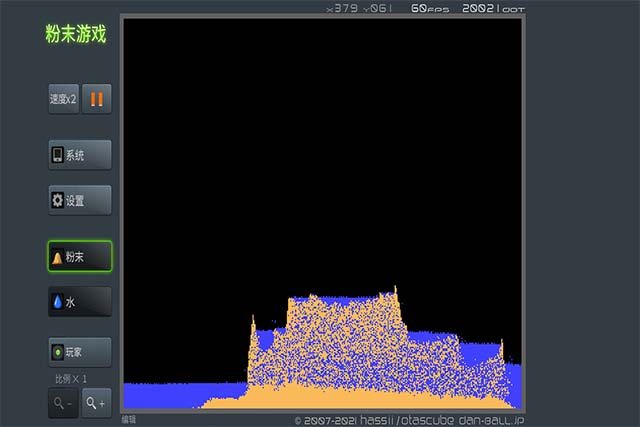Pause the simulation with the orange pause button
Viewport: 640px width, 427px height.
[97, 99]
